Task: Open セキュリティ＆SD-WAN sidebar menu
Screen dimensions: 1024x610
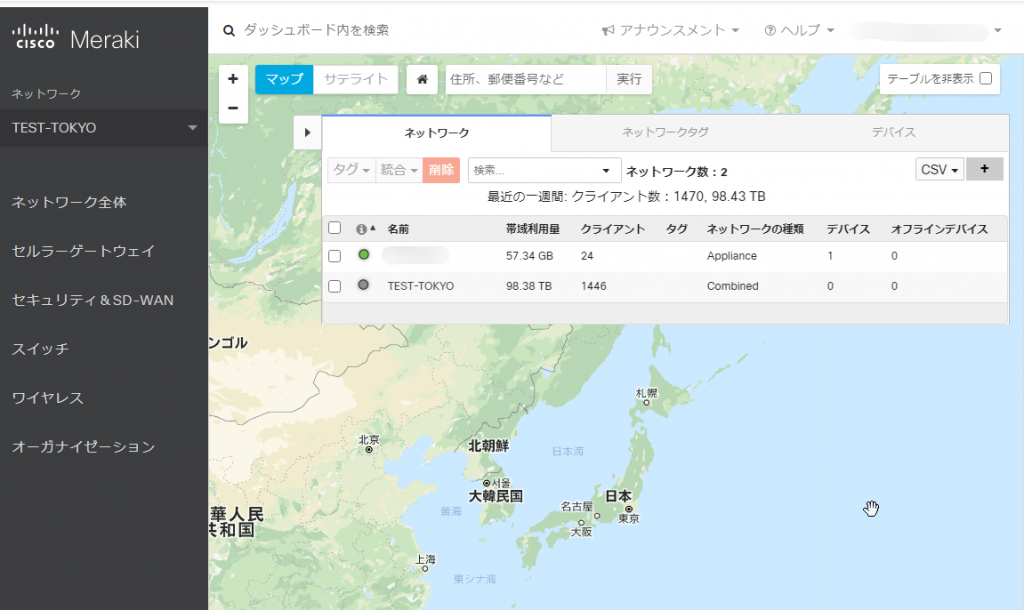Action: coord(93,300)
